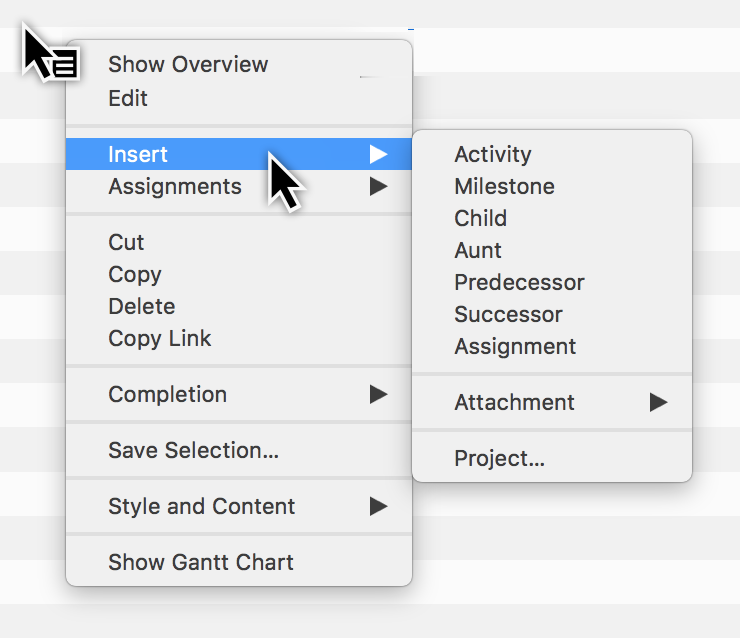The image size is (740, 638).
Task: Select Edit in the context menu
Action: (x=128, y=99)
